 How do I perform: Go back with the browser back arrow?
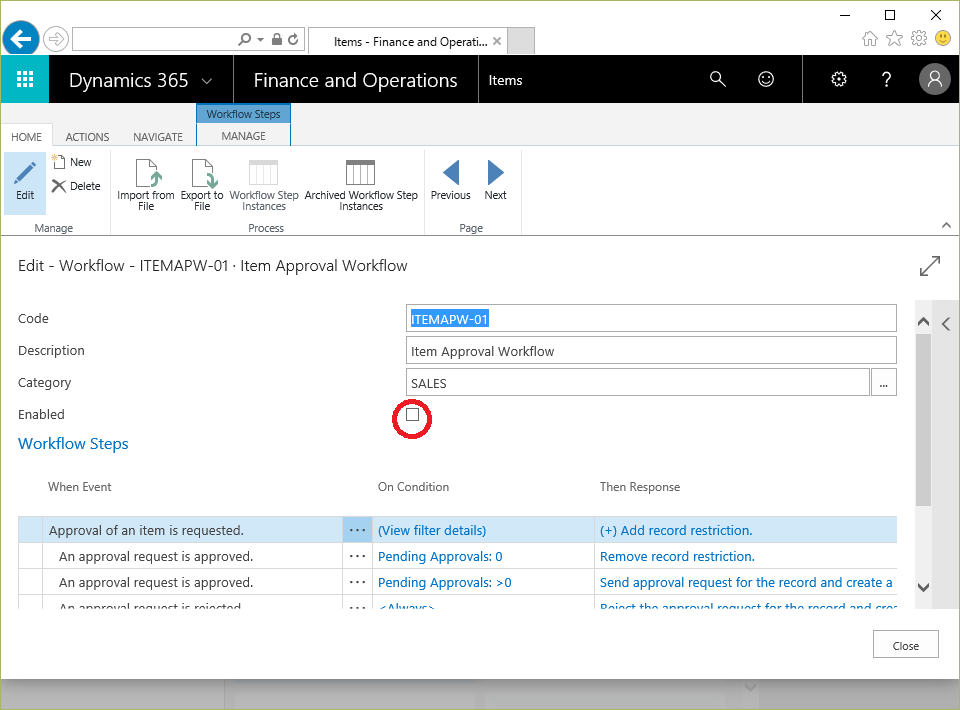tap(21, 39)
